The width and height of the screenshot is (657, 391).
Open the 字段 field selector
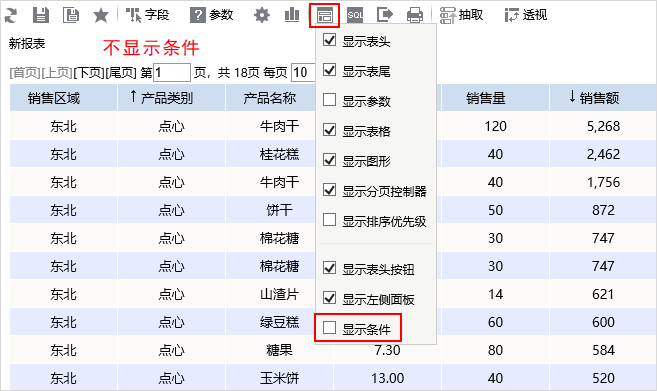(147, 15)
